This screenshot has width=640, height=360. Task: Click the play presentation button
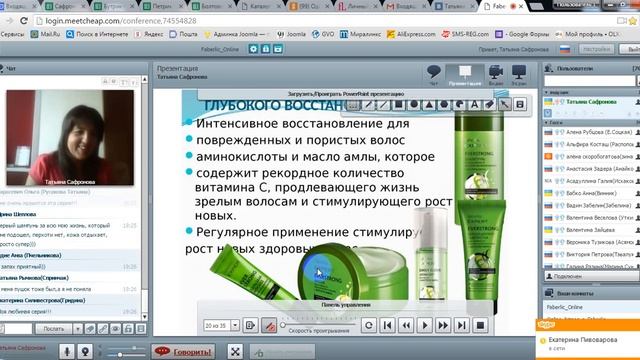coord(424,325)
